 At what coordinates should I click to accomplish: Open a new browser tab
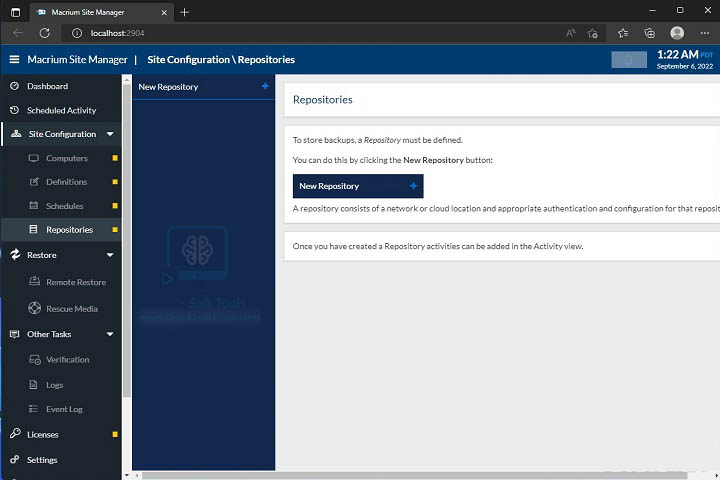(x=185, y=12)
